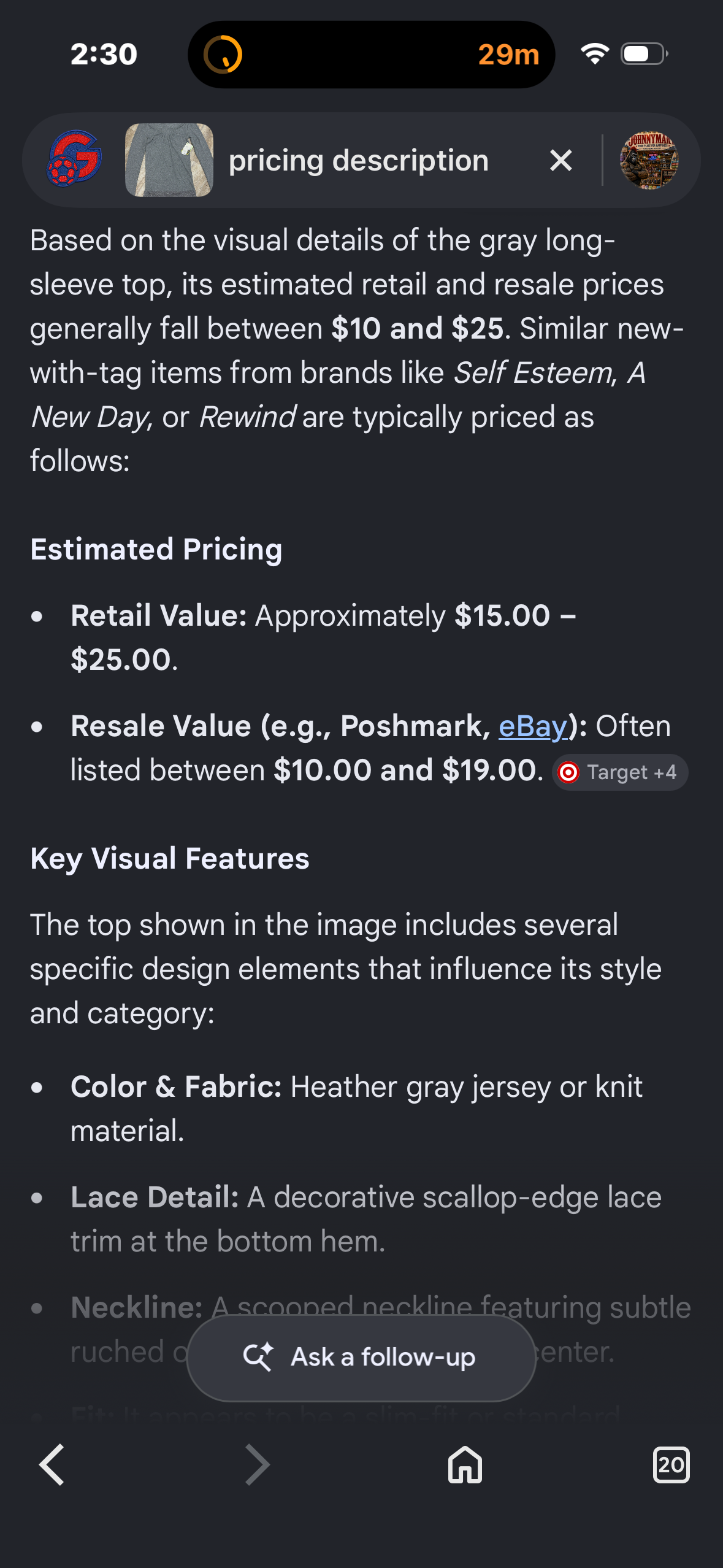
Task: Tap the 2:30 clock in status bar
Action: tap(104, 55)
